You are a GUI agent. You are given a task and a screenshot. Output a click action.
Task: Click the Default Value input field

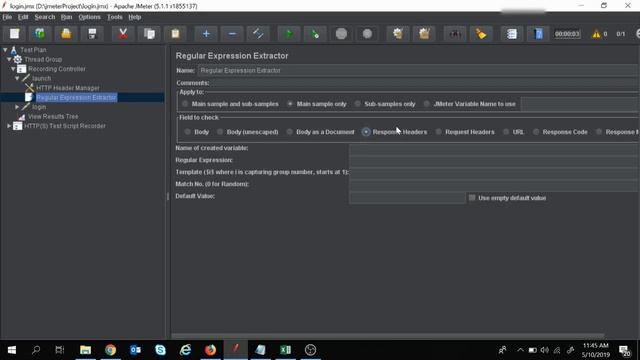pos(407,198)
